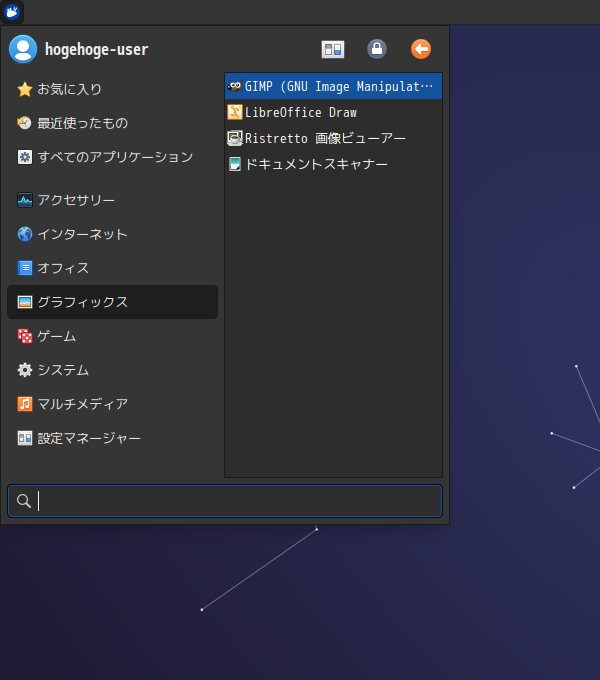This screenshot has width=600, height=680.
Task: Launch LibreOffice Draw
Action: (333, 112)
